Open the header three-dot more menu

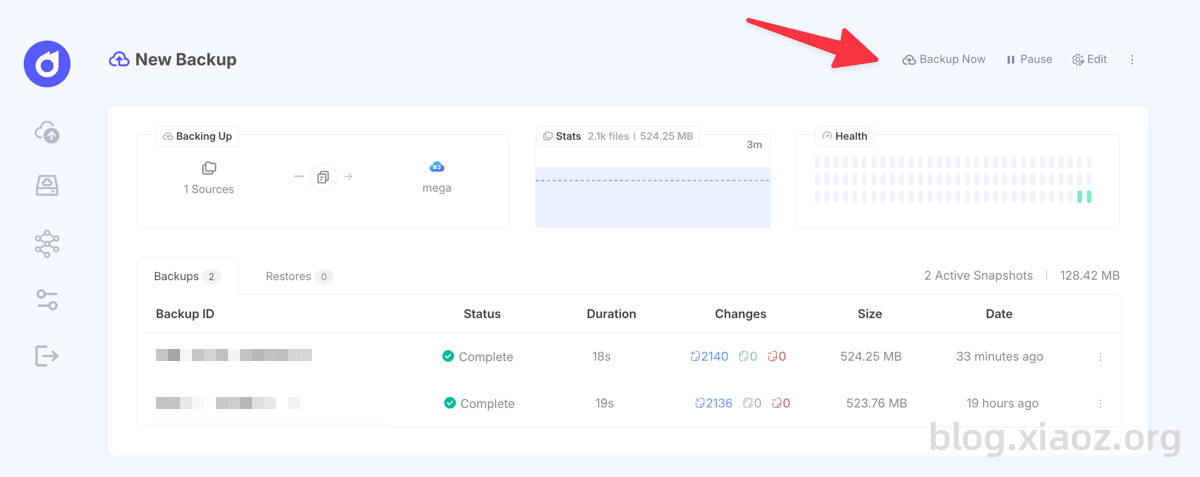(1132, 60)
